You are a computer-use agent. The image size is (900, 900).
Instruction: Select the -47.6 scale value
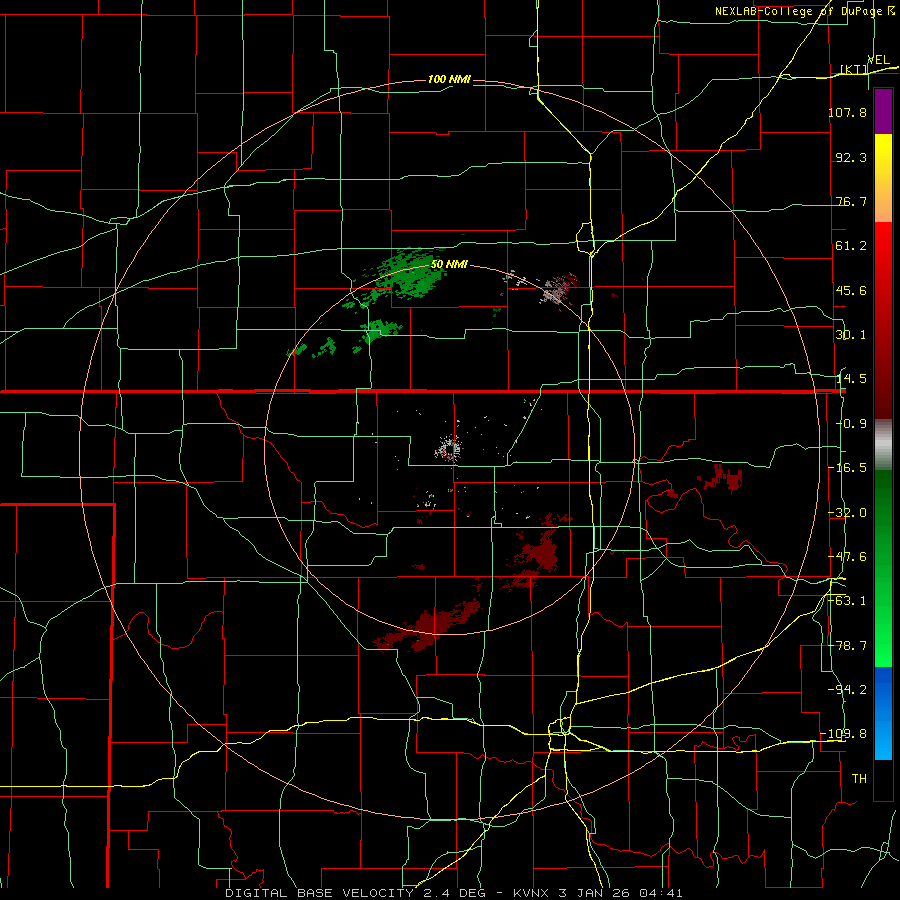point(847,557)
